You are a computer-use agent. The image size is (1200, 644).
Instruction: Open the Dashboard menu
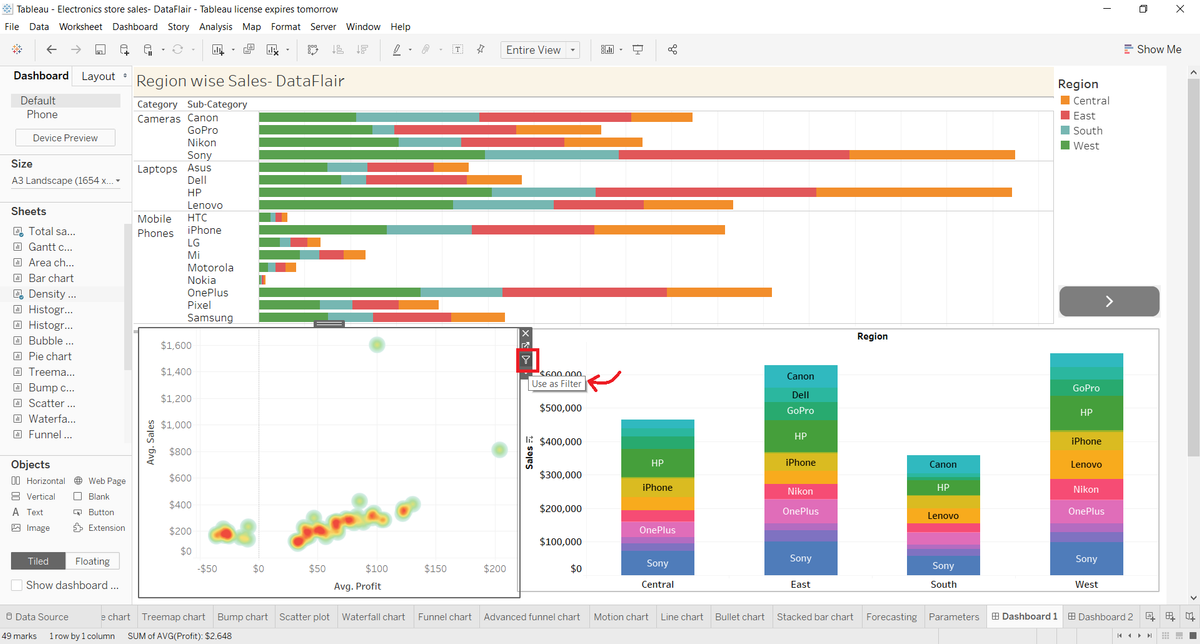(x=135, y=27)
